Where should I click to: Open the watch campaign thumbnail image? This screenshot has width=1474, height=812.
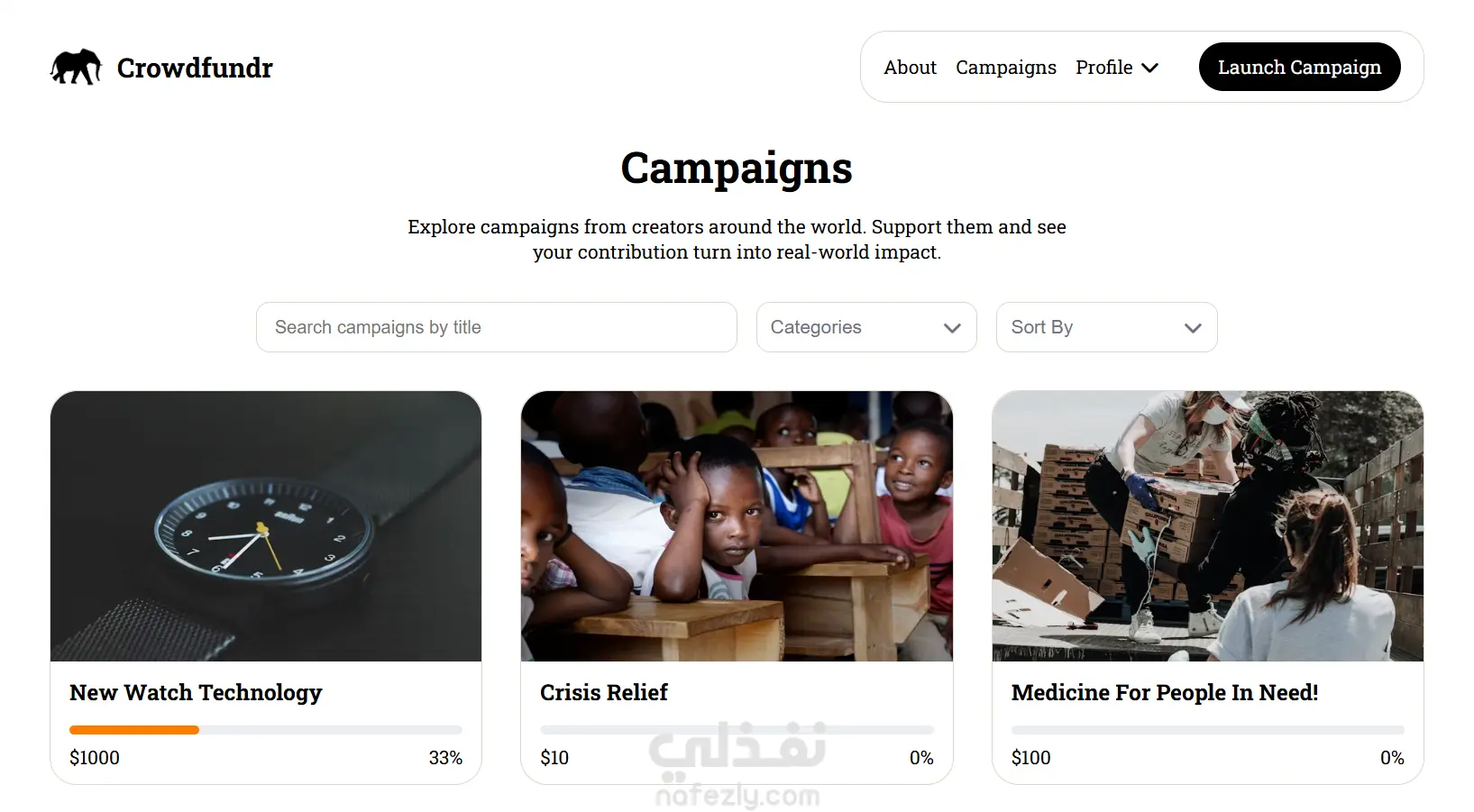tap(266, 526)
